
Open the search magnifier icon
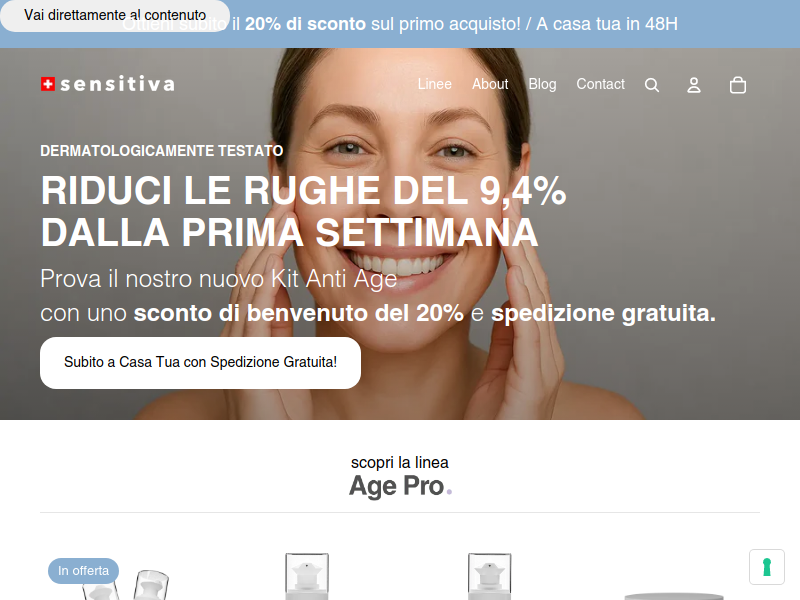coord(652,85)
